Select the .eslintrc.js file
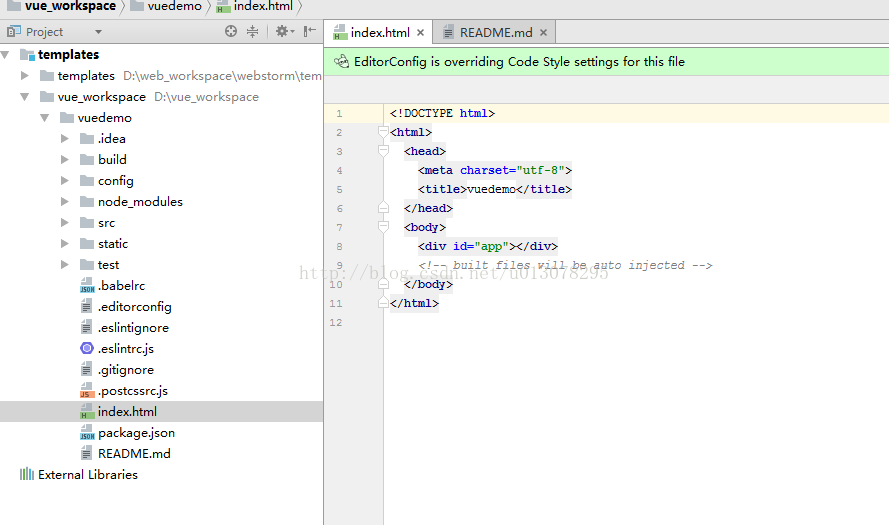Screen dimensions: 889x525 125,349
